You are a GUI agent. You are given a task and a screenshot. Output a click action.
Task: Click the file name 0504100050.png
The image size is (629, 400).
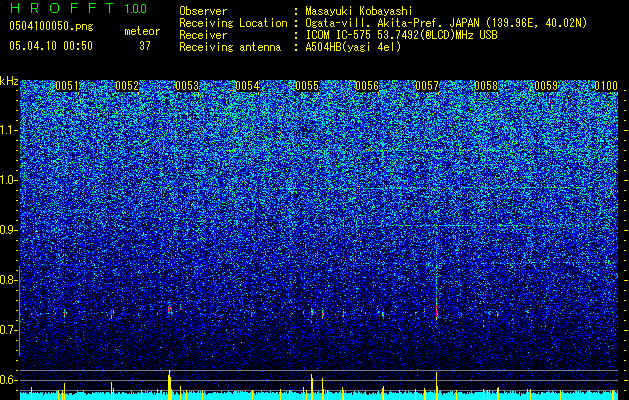[x=51, y=27]
